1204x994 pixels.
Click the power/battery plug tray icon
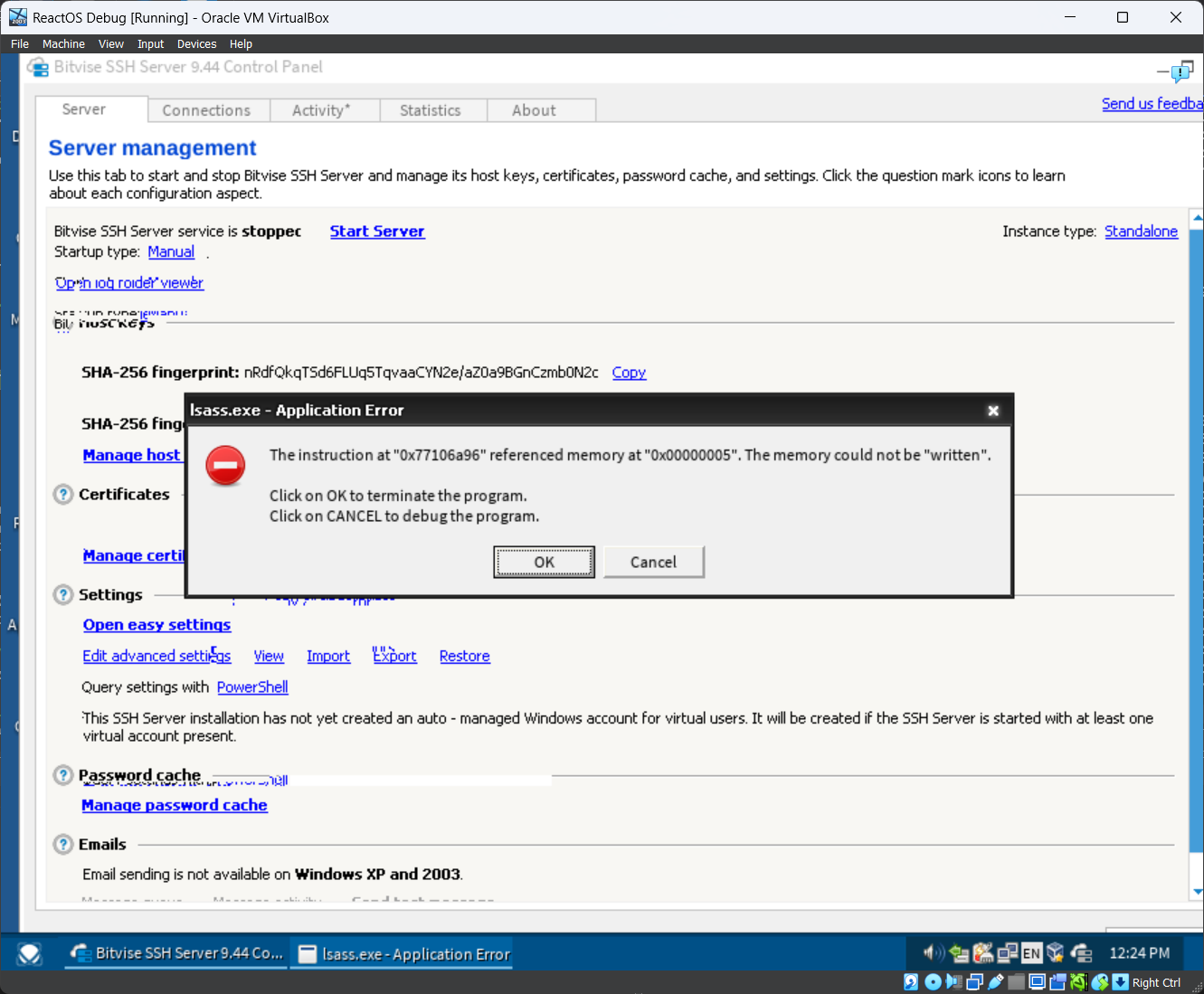tap(983, 952)
